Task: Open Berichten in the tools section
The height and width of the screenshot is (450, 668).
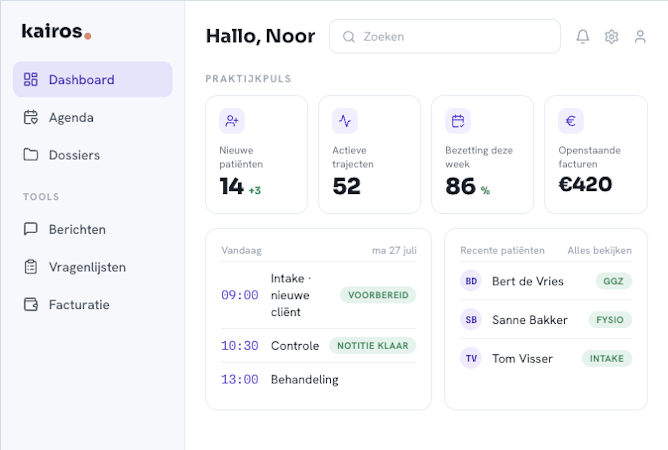Action: 92,229
